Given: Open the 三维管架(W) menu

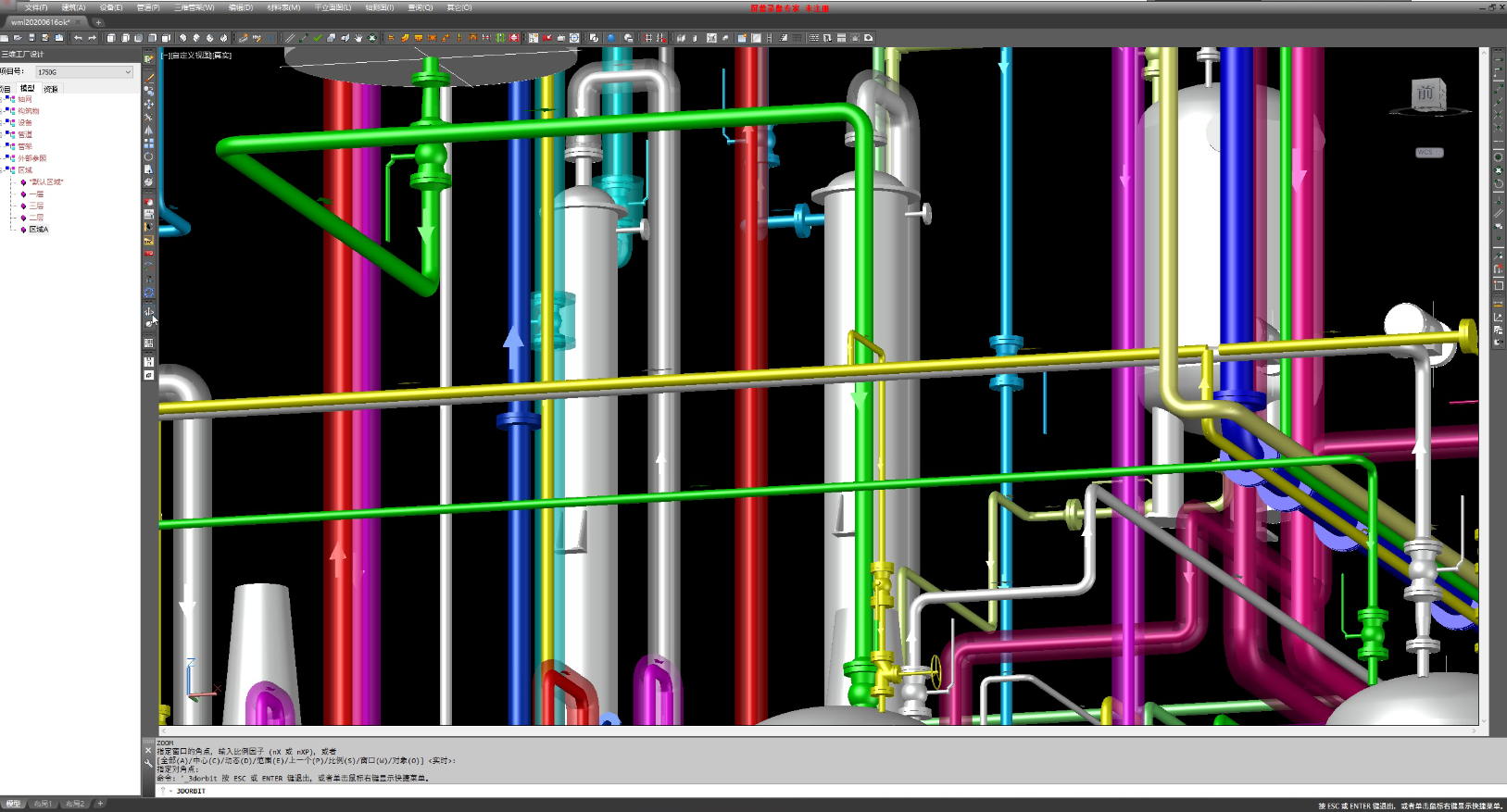Looking at the screenshot, I should (194, 7).
